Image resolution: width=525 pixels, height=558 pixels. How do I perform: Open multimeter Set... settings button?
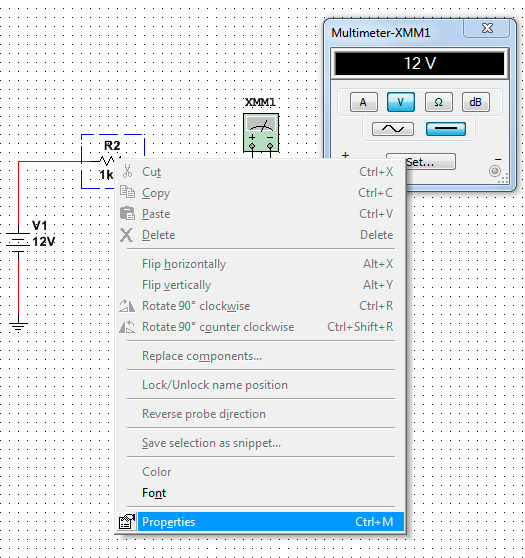[x=421, y=162]
